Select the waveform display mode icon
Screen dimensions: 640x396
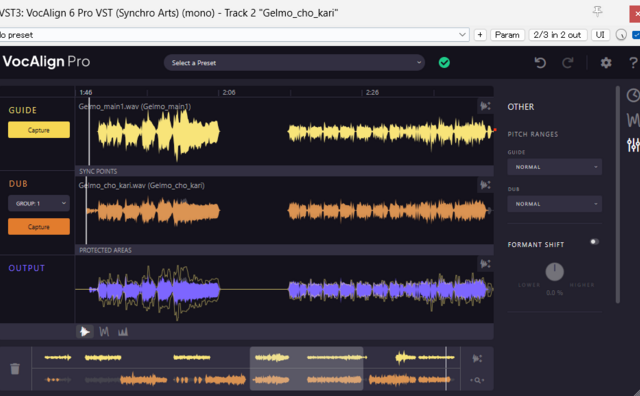[85, 331]
